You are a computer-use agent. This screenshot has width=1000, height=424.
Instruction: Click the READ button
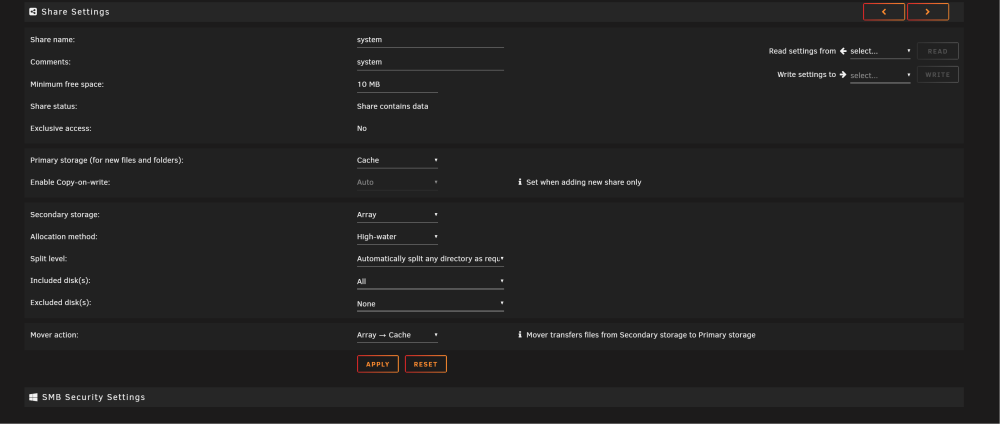pos(938,51)
